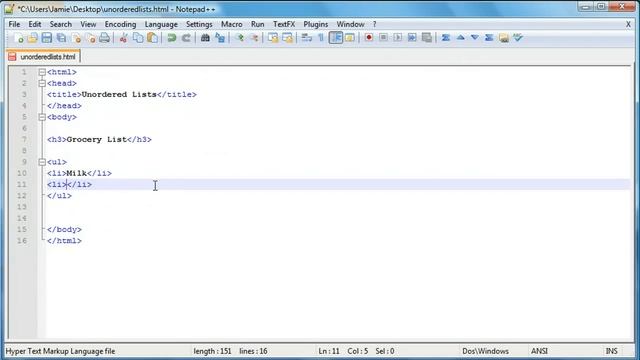Viewport: 640px width, 360px height.
Task: Click the Open file folder icon
Action: tap(33, 38)
